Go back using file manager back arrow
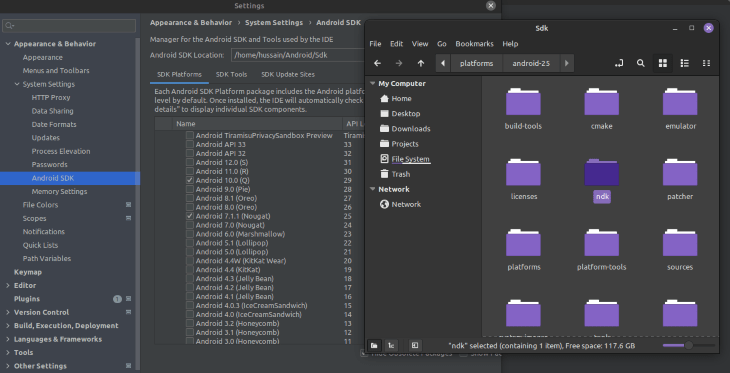This screenshot has height=373, width=730. (378, 63)
